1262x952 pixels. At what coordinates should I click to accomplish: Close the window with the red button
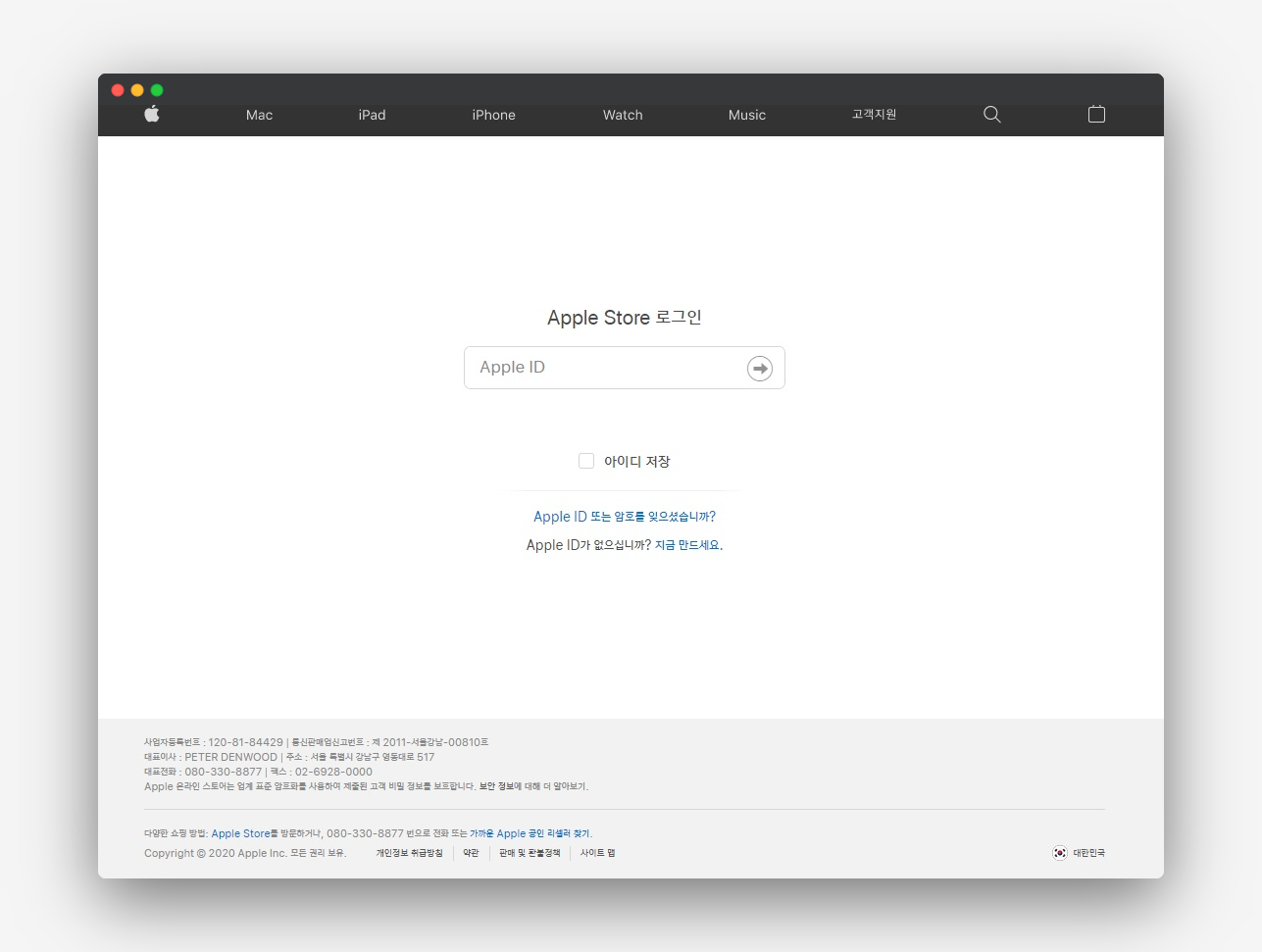point(118,90)
